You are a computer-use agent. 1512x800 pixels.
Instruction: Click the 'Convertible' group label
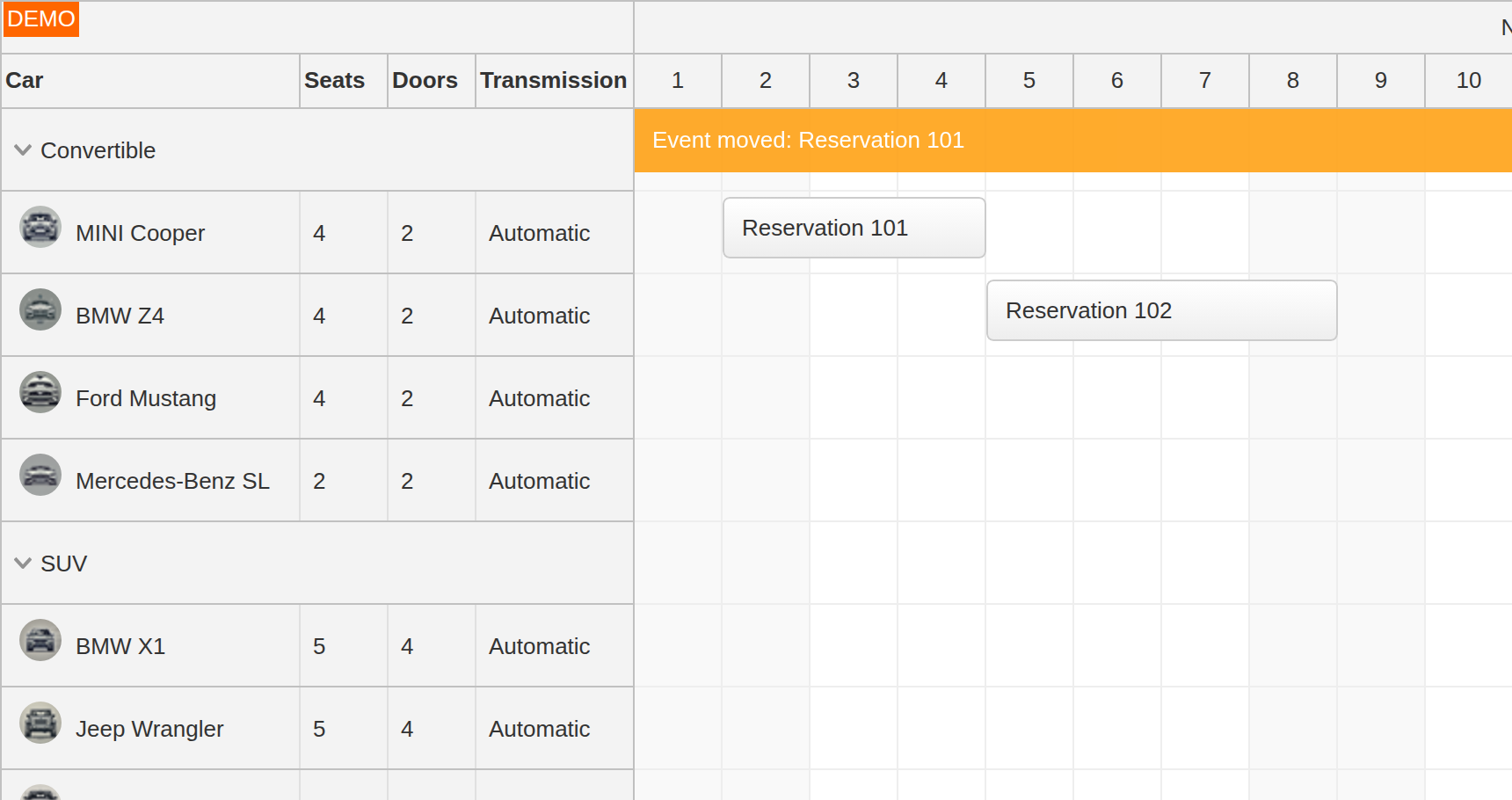point(98,150)
